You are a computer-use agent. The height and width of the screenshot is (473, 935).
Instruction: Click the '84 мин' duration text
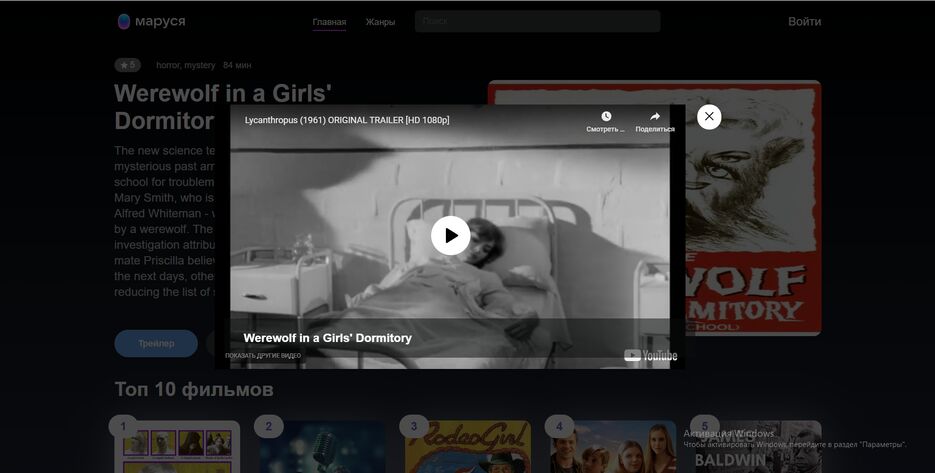[x=237, y=65]
